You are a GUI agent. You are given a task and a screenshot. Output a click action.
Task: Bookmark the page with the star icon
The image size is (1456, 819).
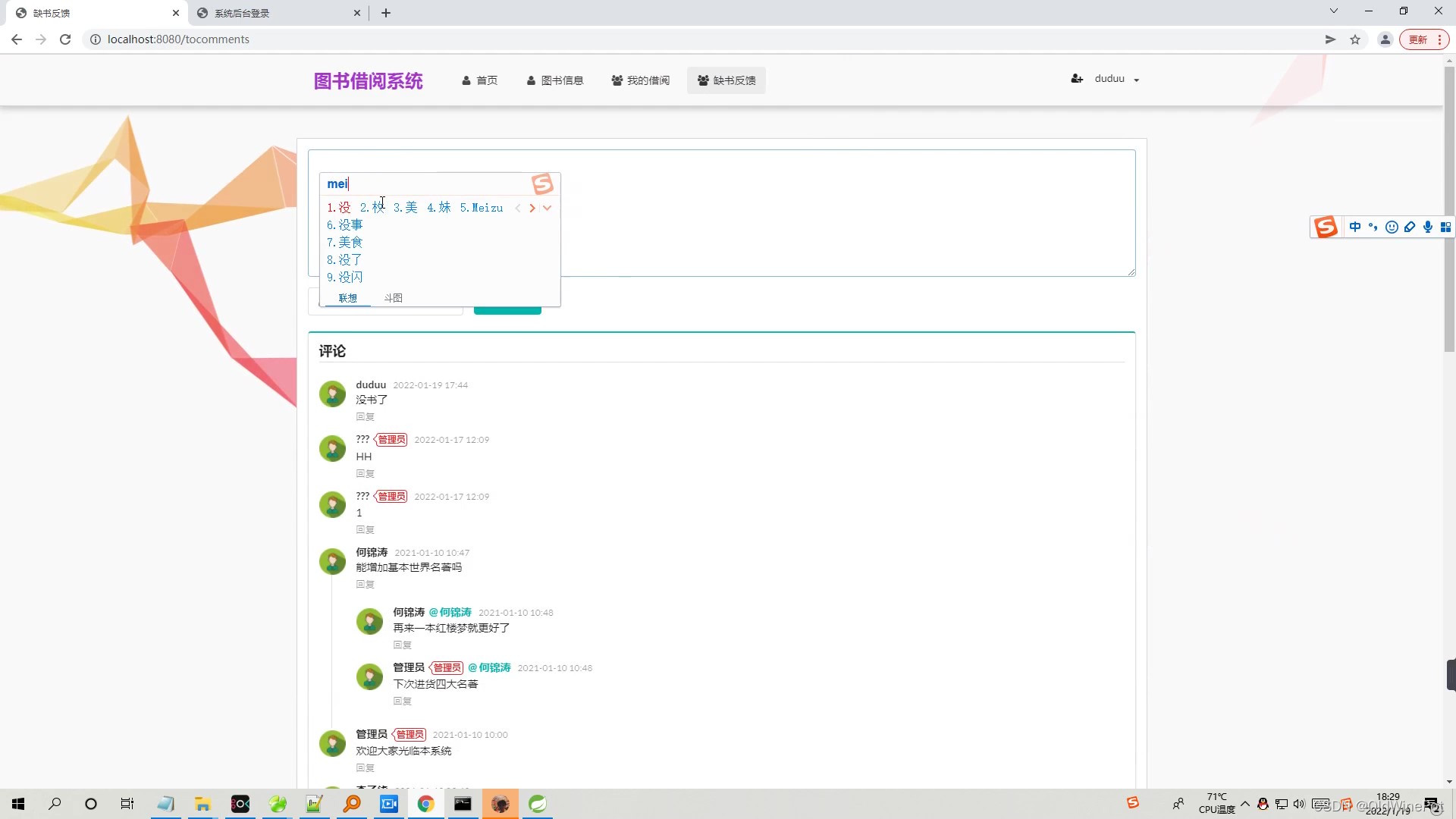click(x=1355, y=39)
